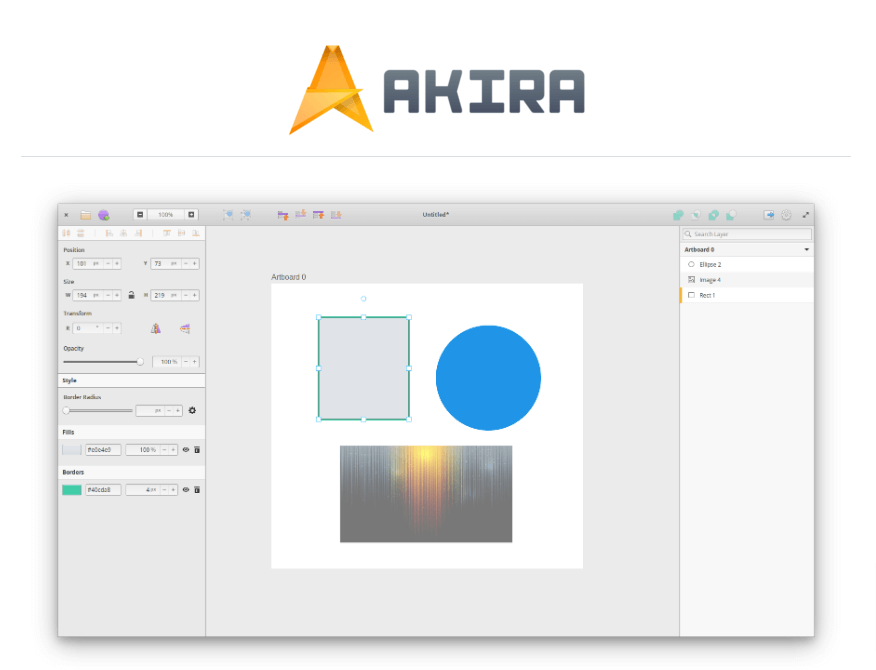Screen dimensions: 876x670
Task: Open the green border color swatch
Action: point(72,490)
